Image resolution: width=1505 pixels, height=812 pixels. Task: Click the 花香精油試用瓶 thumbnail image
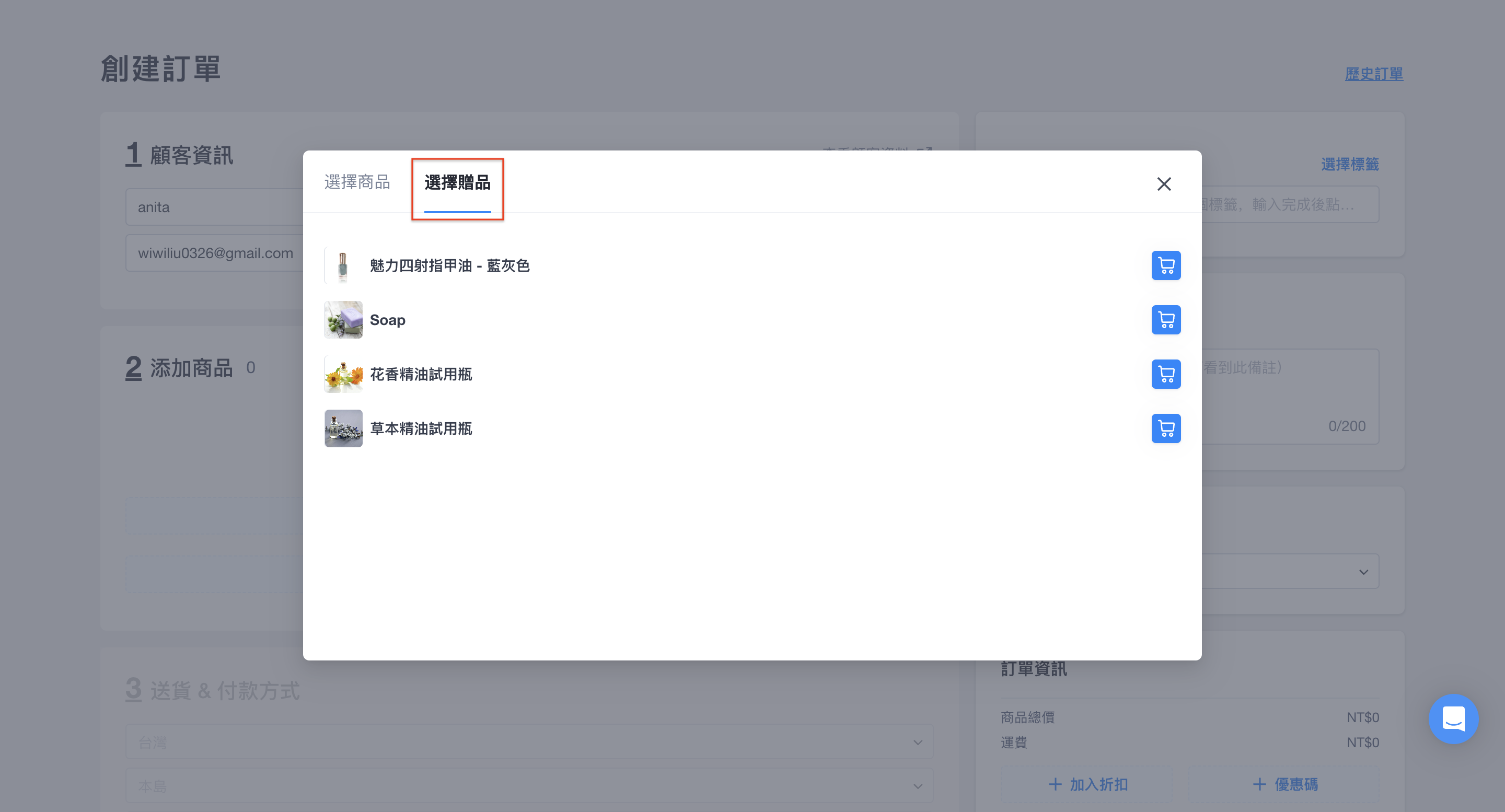[343, 374]
